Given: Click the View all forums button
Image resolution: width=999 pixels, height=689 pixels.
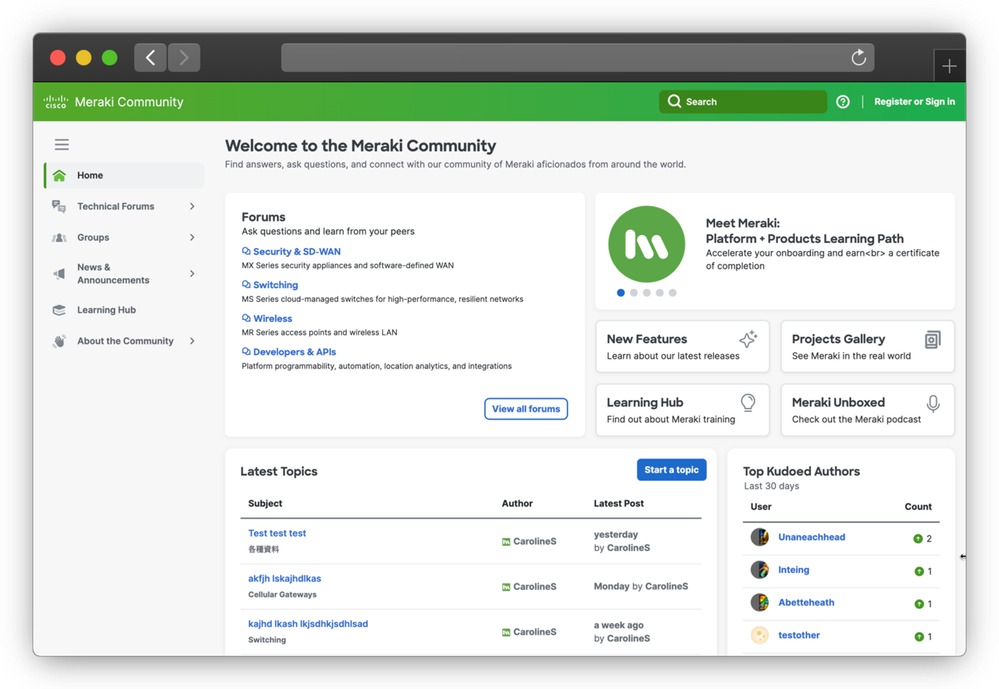Looking at the screenshot, I should 526,408.
